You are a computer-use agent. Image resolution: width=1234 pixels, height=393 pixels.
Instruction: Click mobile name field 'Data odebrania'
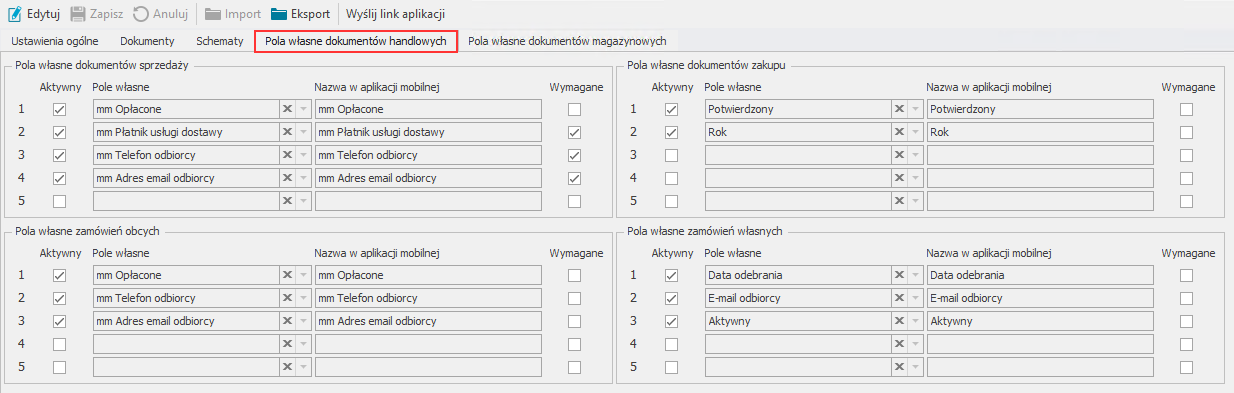click(x=1040, y=275)
